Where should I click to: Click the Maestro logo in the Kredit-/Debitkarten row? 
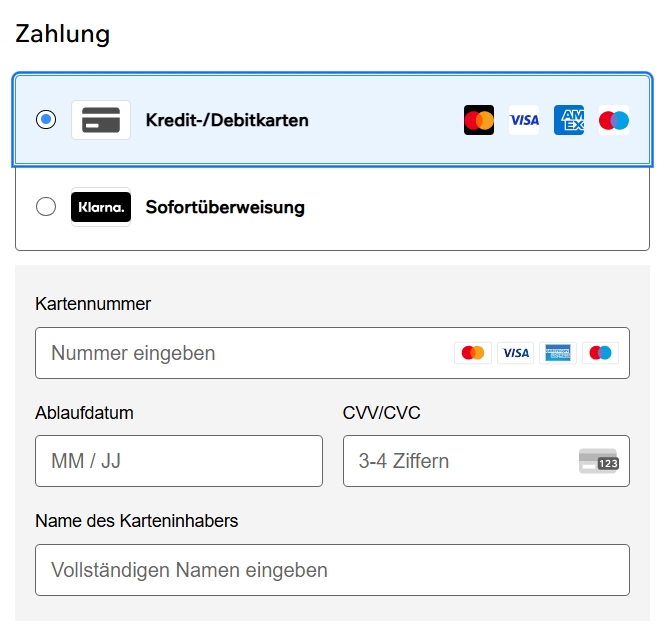click(x=614, y=120)
